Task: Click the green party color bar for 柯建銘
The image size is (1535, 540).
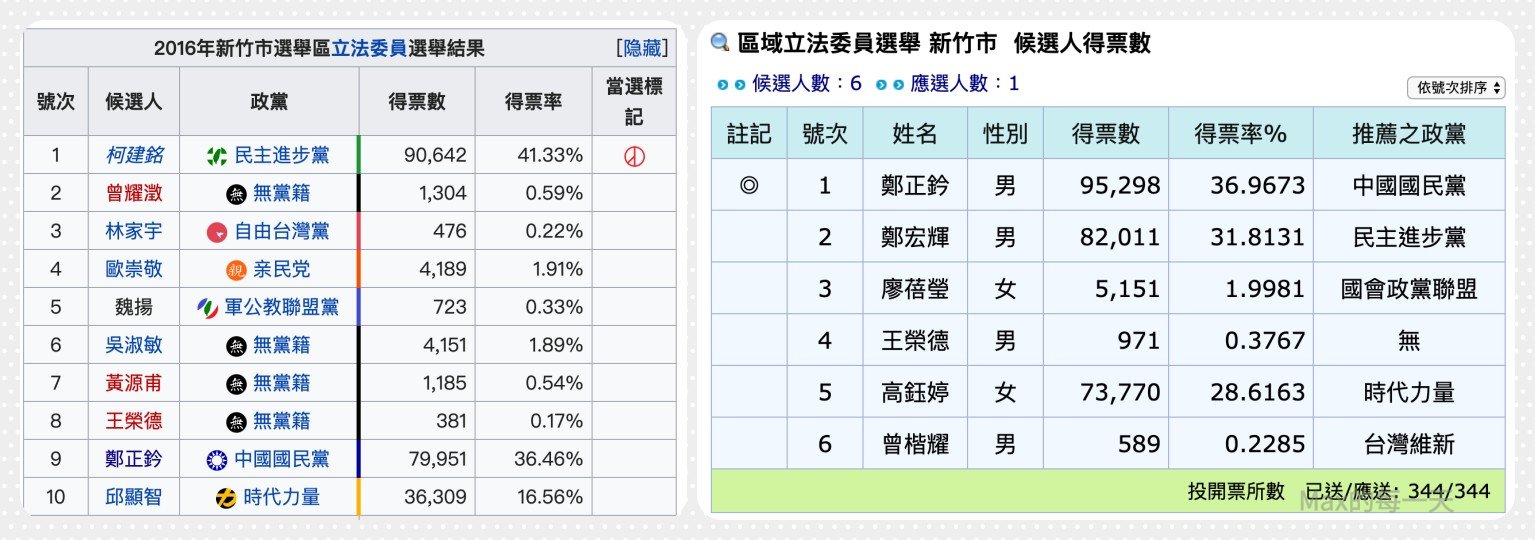Action: coord(358,156)
